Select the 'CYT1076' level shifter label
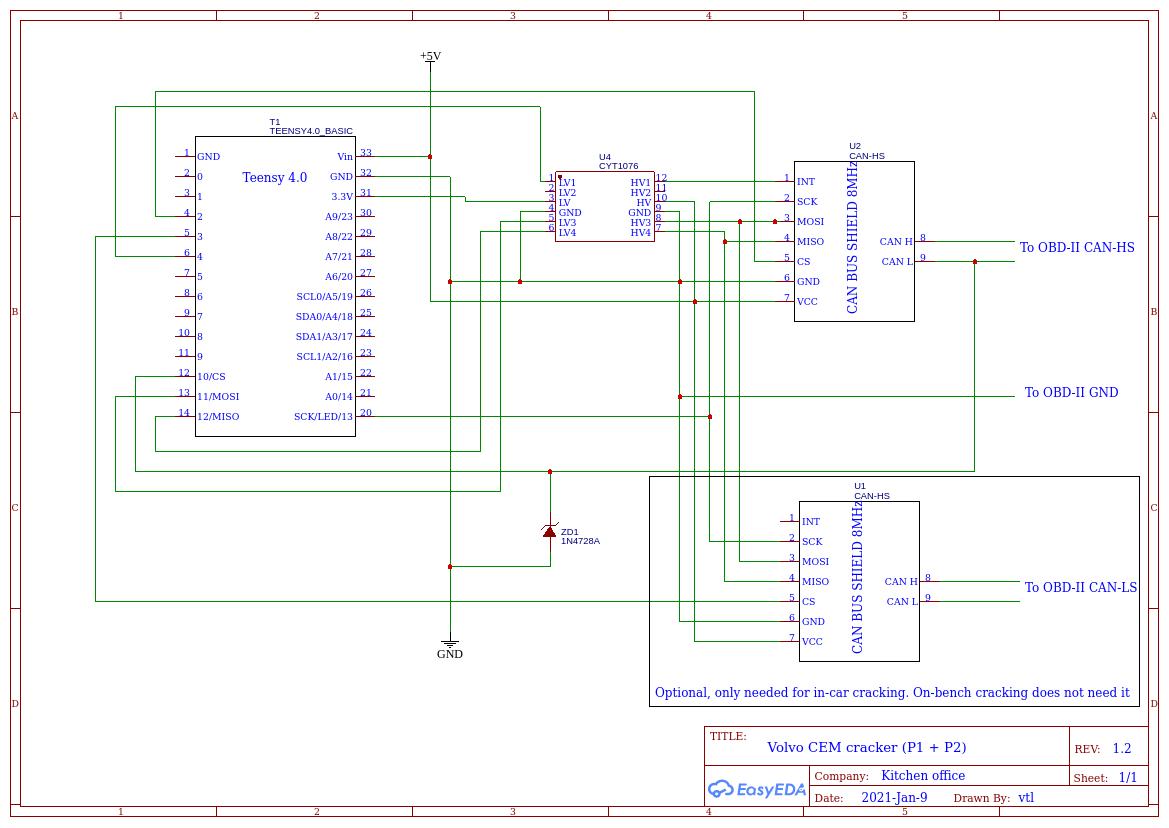Viewport: 1169px width, 828px height. click(619, 166)
